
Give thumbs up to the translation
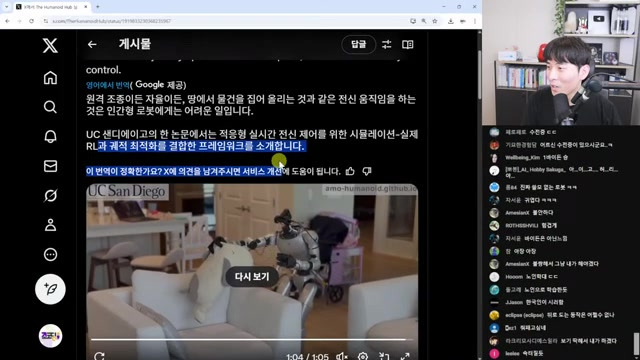[350, 171]
